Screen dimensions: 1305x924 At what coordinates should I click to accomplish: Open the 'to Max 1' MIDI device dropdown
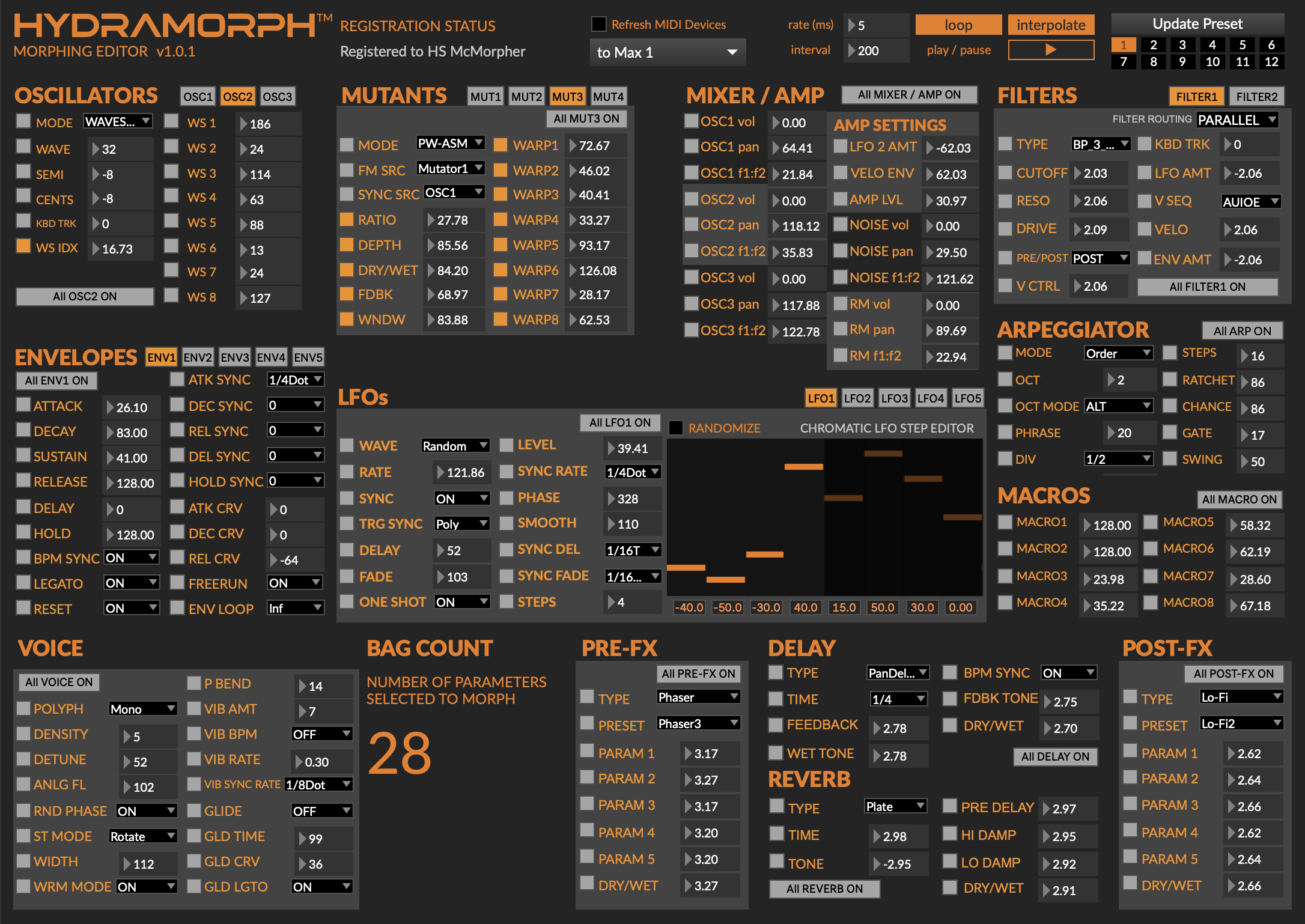click(668, 52)
